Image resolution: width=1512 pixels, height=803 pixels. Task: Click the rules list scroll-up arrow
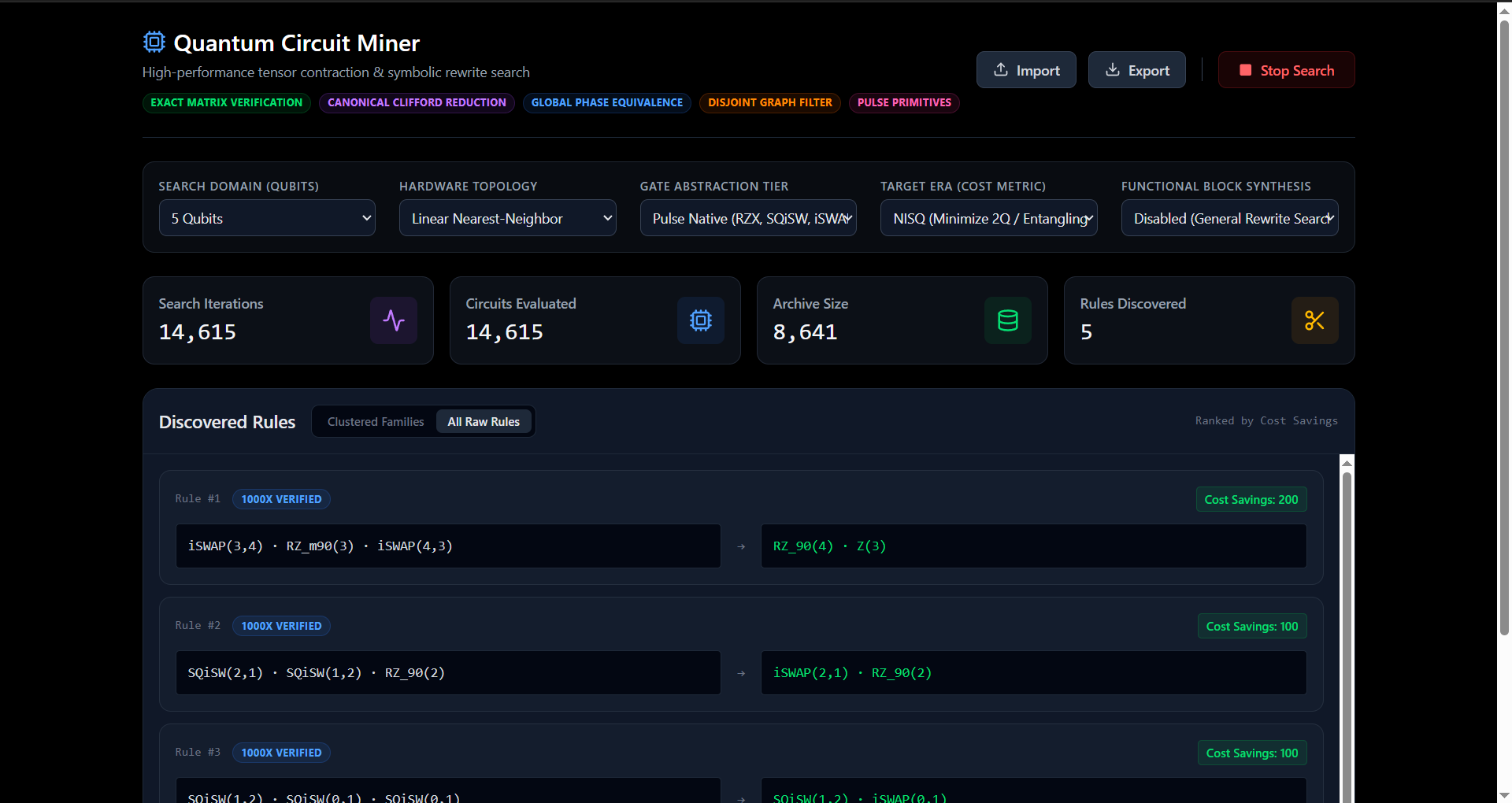click(1347, 462)
